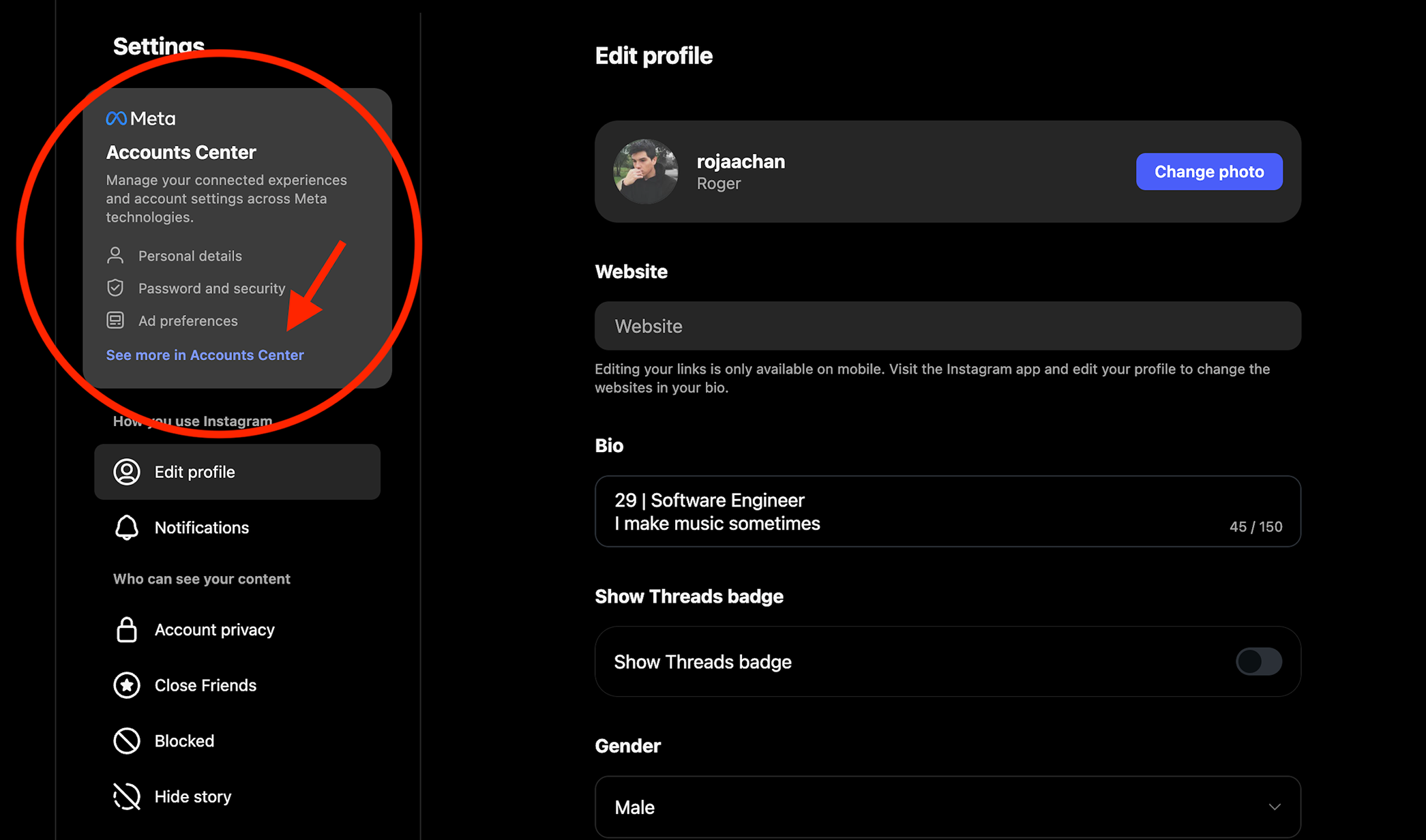Click the Account privacy lock icon

tap(127, 629)
